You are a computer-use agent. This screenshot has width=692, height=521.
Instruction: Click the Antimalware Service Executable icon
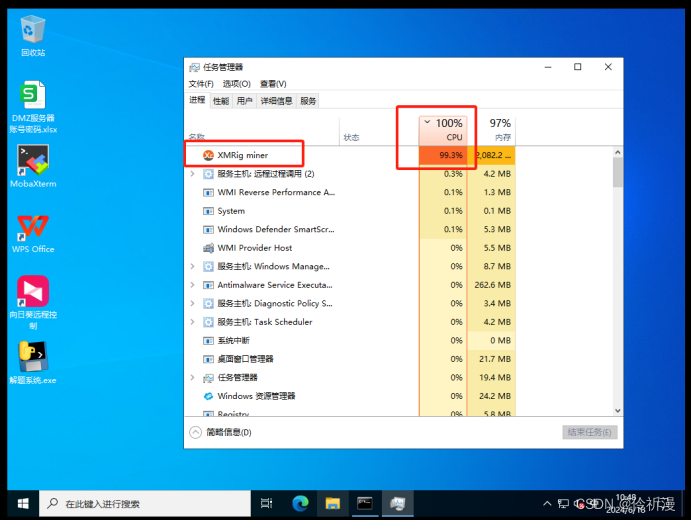tap(208, 285)
